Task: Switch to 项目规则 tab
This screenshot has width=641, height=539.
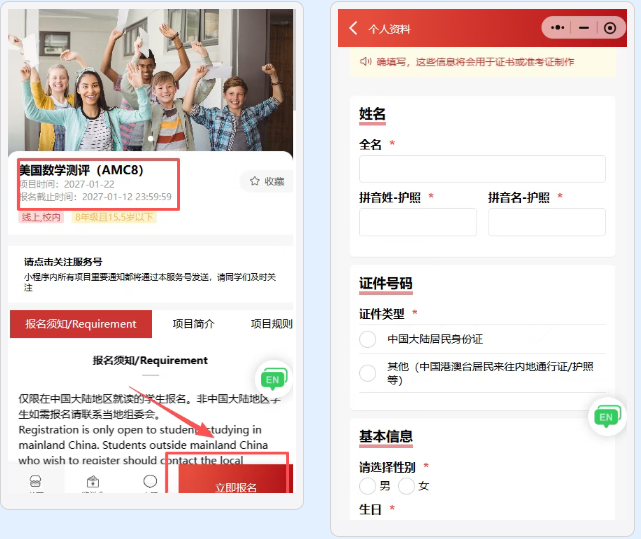Action: coord(271,324)
